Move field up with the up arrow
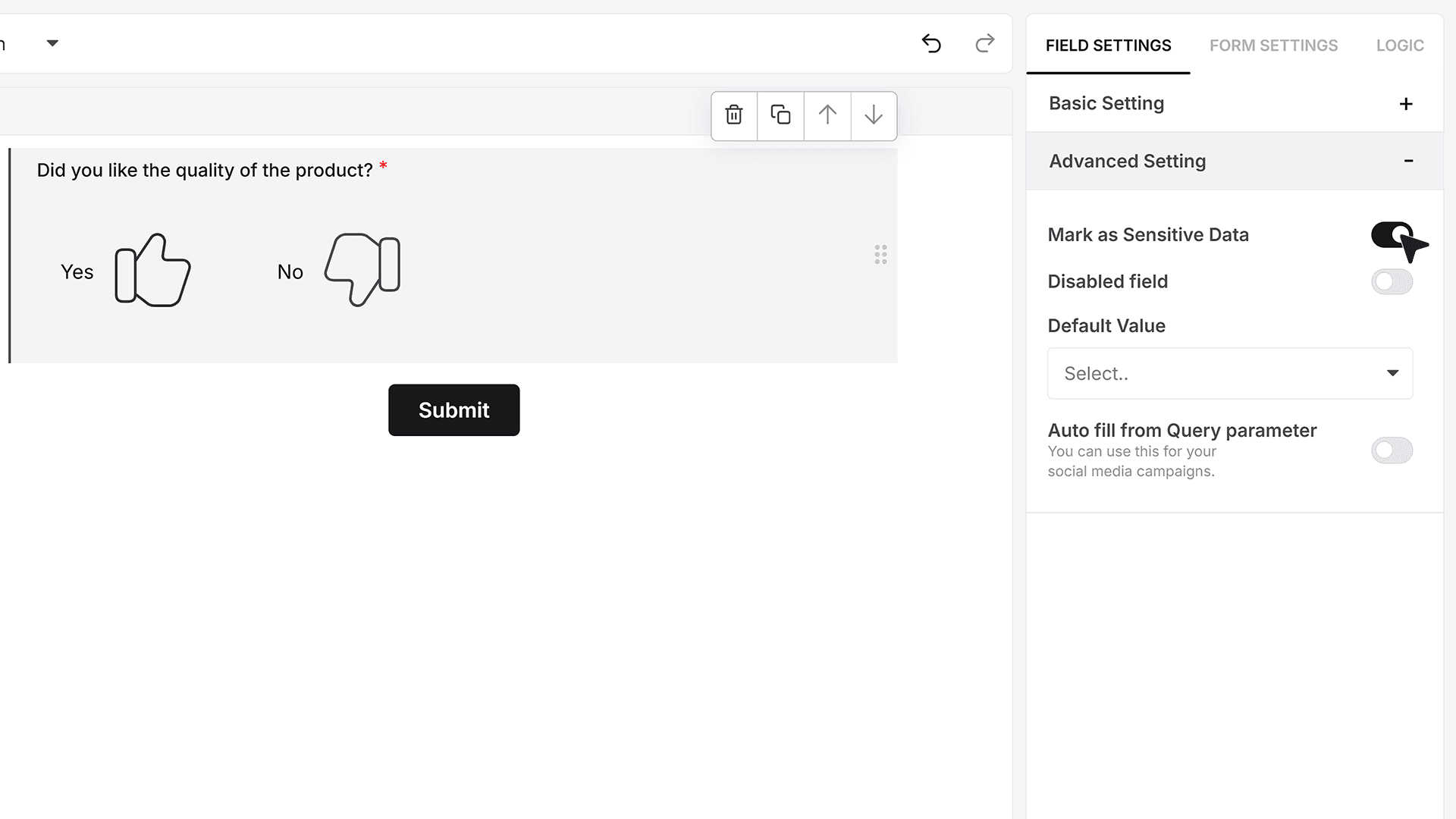This screenshot has width=1456, height=819. pyautogui.click(x=827, y=115)
